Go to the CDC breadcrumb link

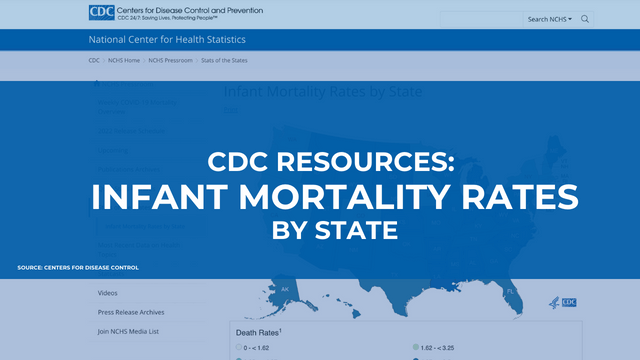click(x=94, y=60)
